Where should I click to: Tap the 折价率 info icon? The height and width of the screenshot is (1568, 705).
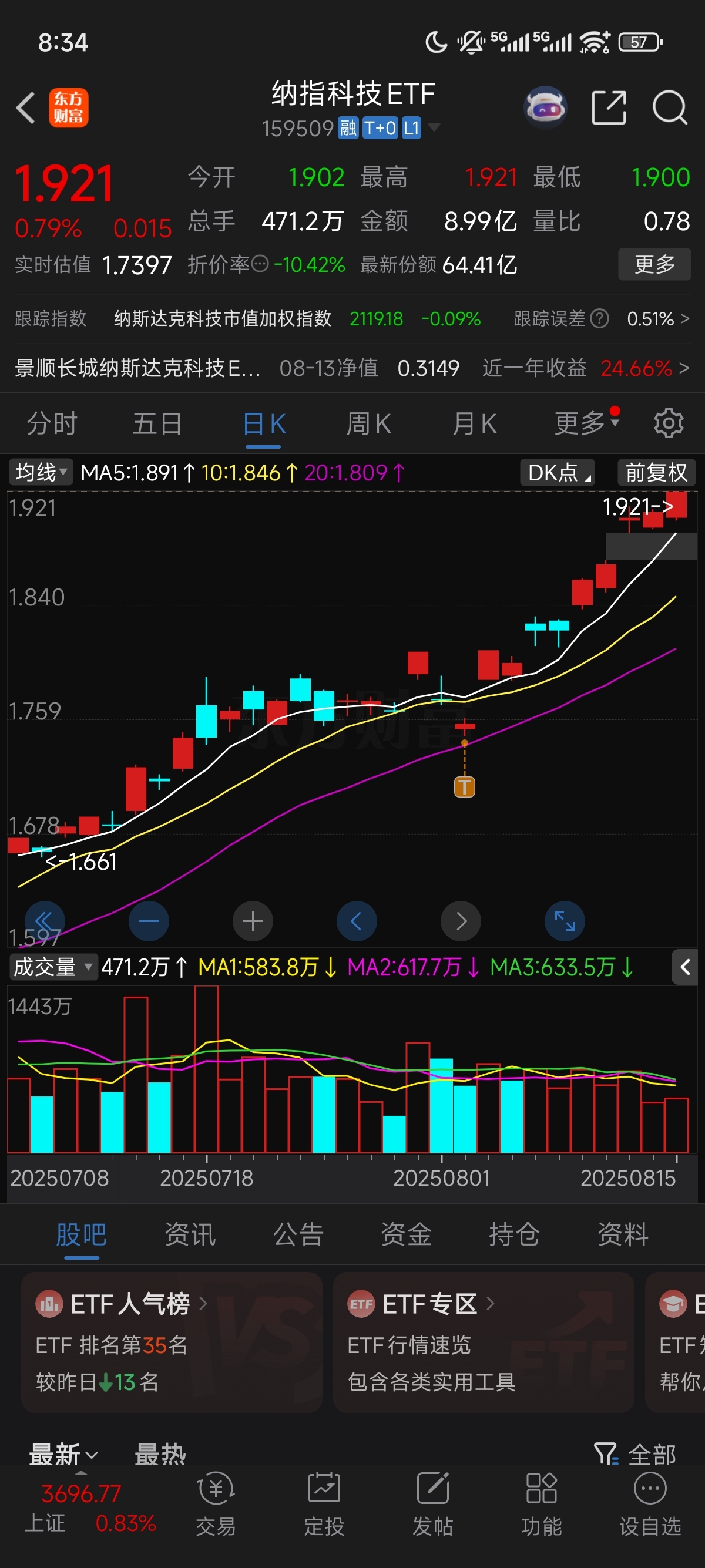click(x=260, y=264)
